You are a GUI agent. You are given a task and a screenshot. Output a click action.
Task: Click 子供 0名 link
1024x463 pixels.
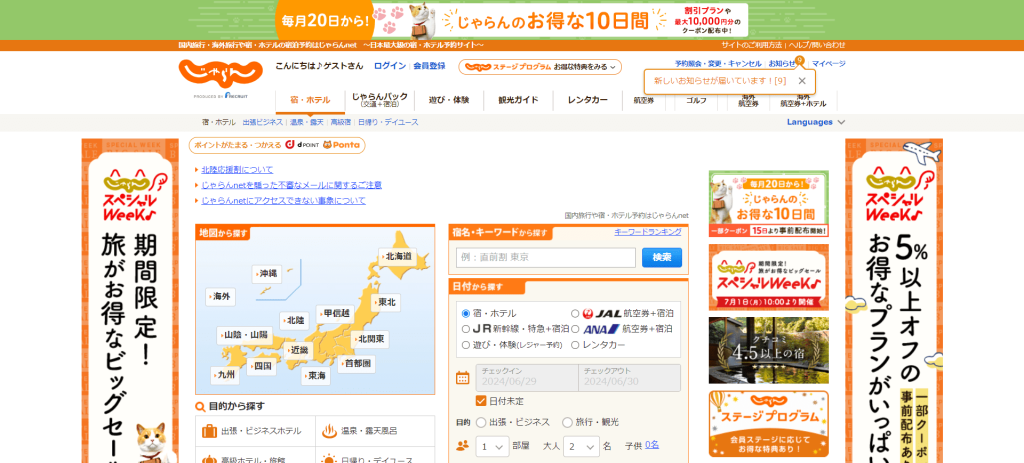coord(652,445)
